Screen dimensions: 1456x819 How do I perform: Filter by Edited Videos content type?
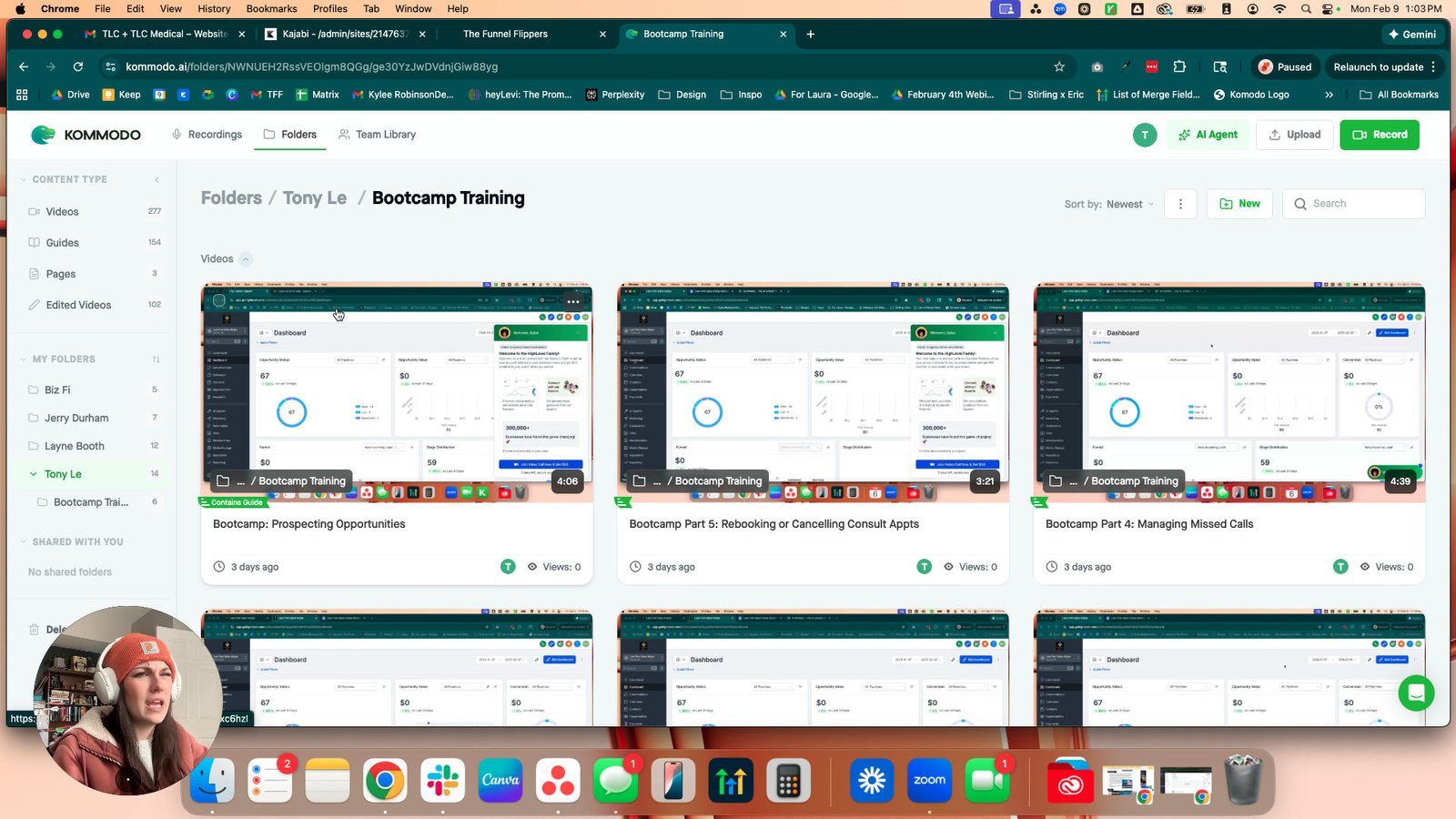94,305
